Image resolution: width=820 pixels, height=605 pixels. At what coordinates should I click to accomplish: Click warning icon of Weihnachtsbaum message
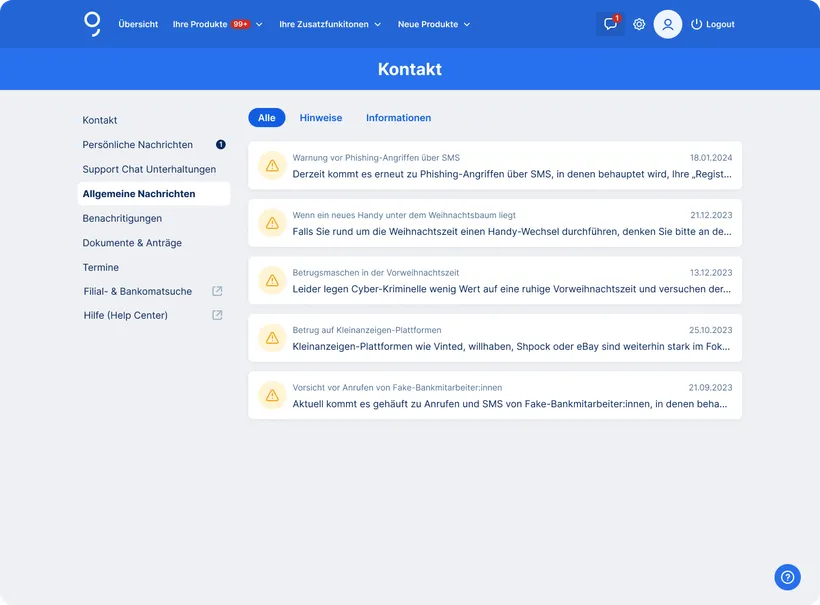272,223
